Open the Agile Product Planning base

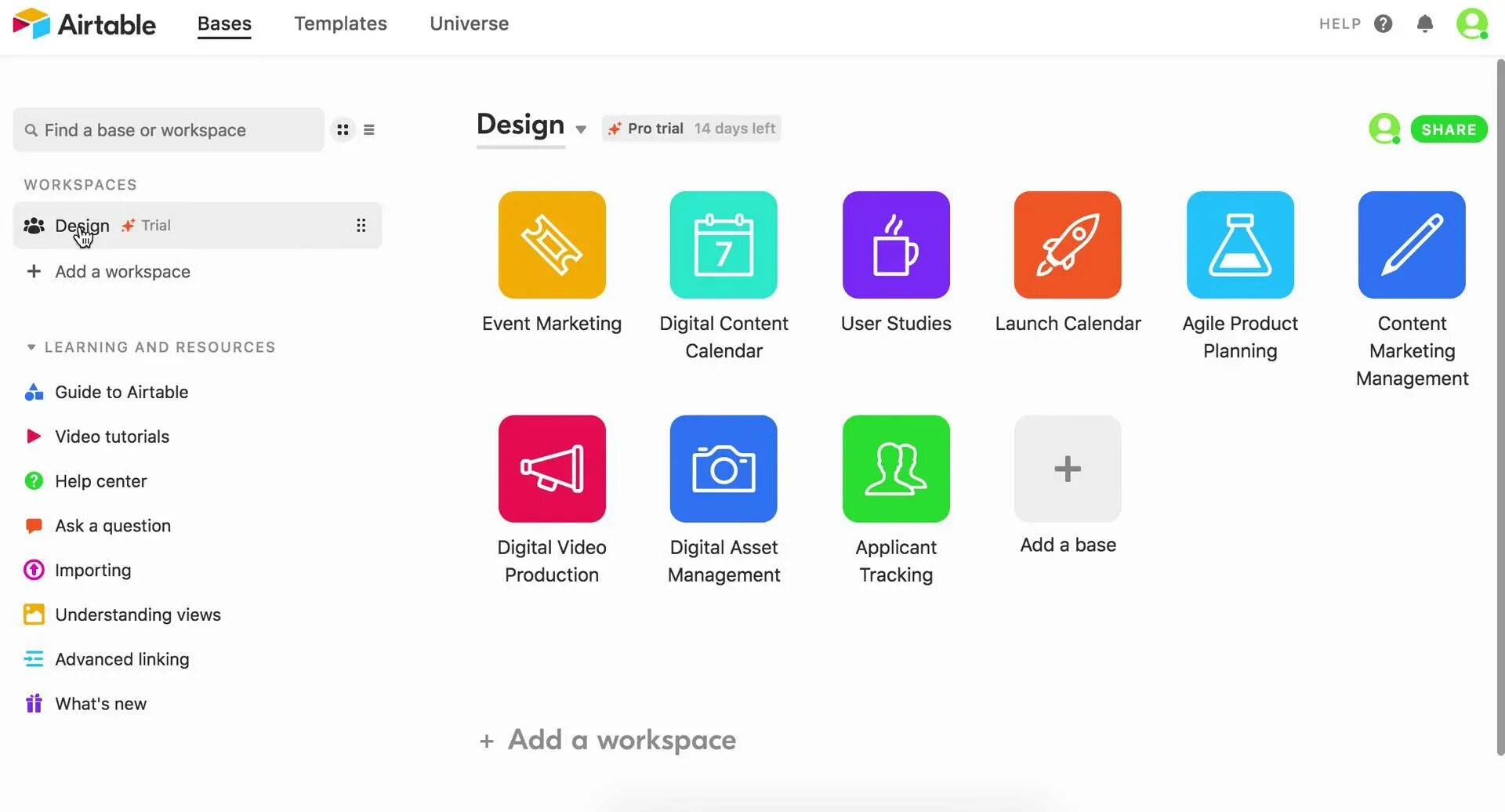1239,245
